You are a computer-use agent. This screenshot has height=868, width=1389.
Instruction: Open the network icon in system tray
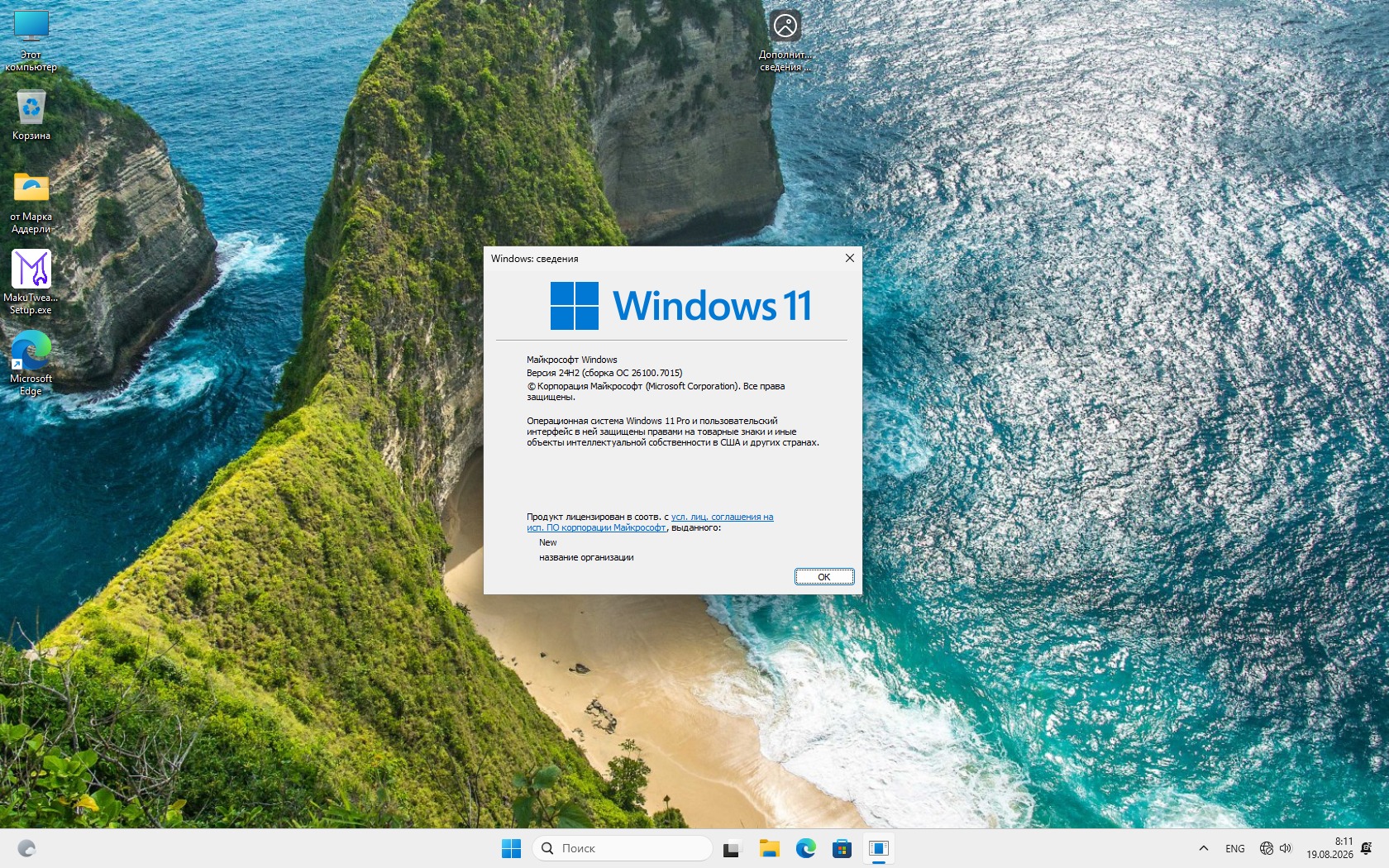[1266, 848]
